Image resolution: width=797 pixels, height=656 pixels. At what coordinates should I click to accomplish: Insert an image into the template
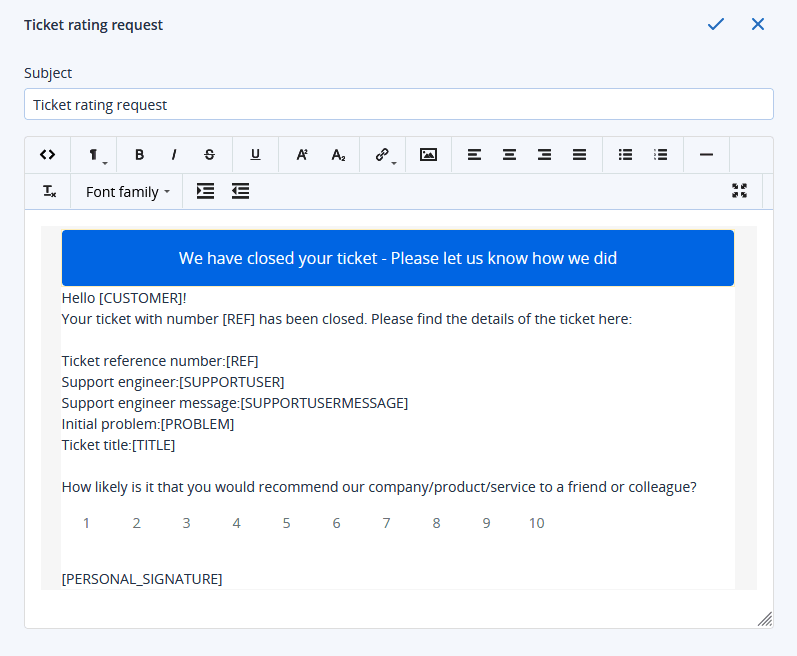[428, 155]
